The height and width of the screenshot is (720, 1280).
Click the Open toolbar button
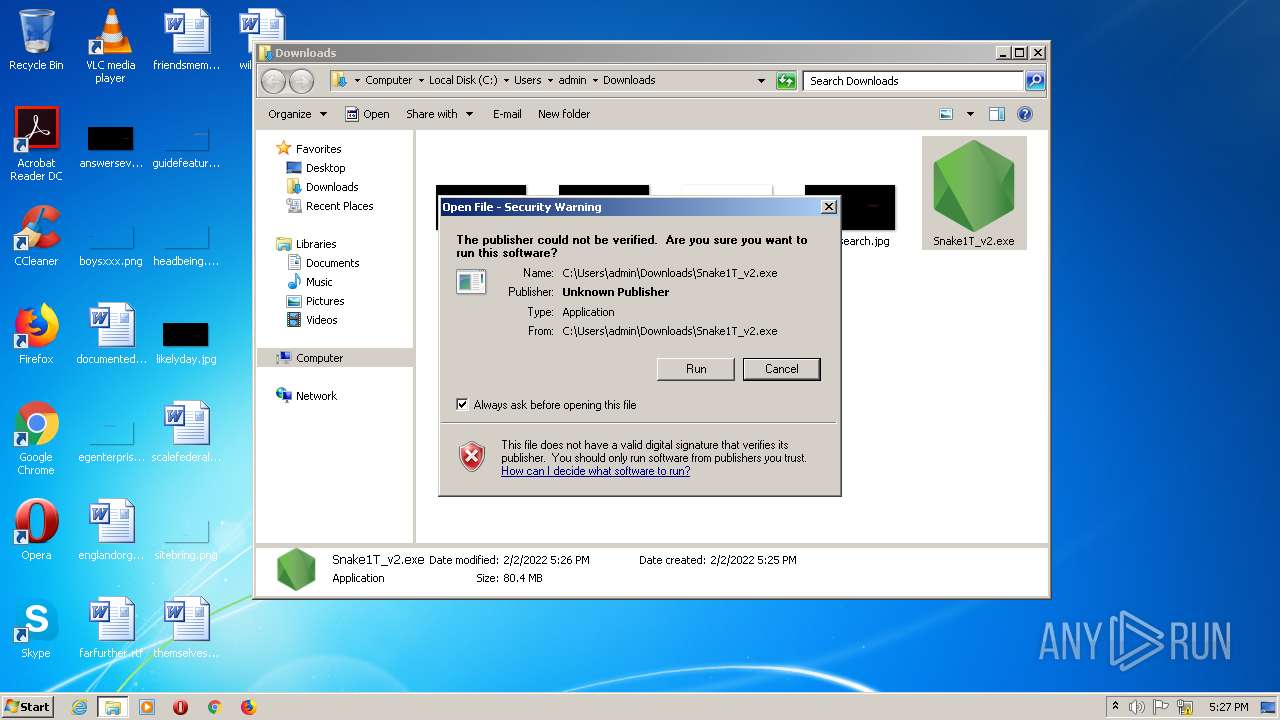tap(367, 114)
